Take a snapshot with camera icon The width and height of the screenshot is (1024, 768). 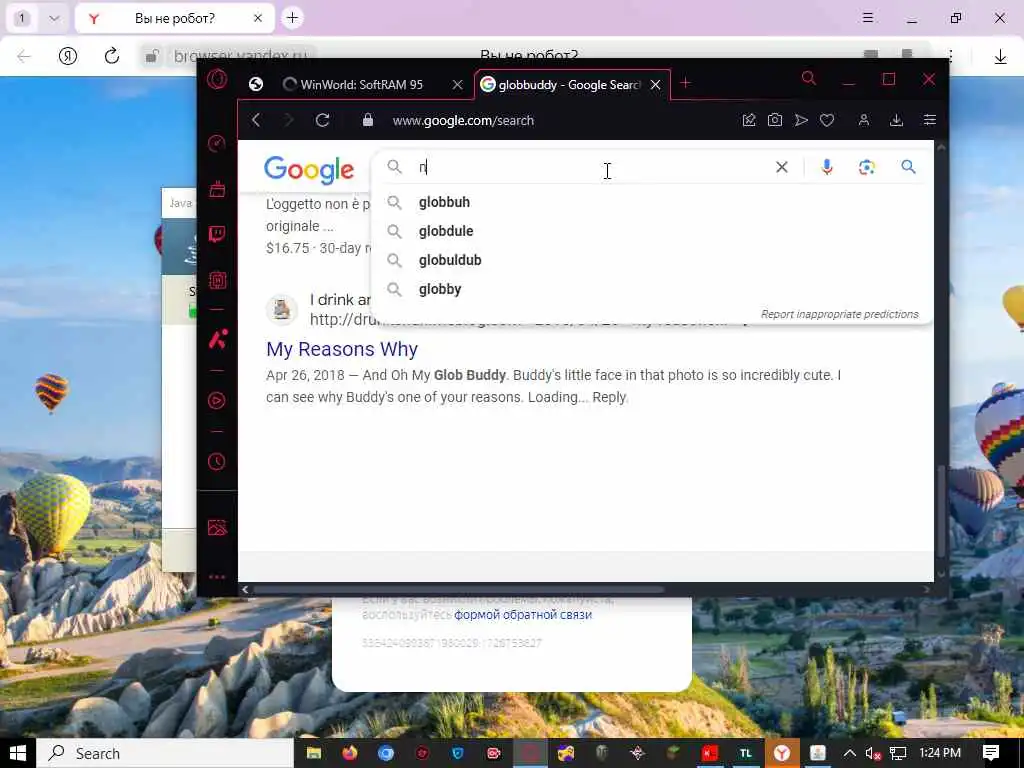coord(775,120)
